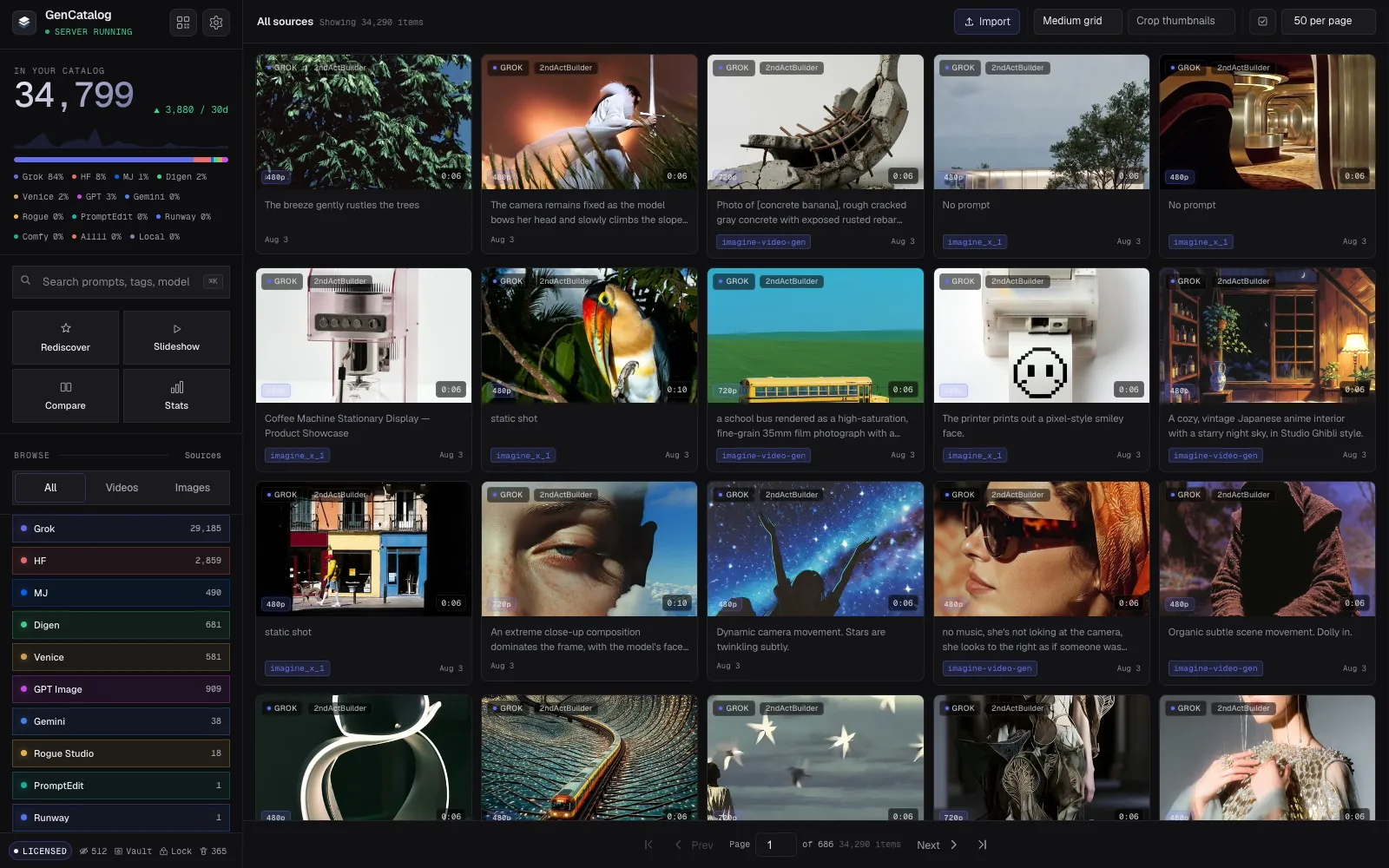Open settings via the gear icon
1389x868 pixels.
pos(216,23)
